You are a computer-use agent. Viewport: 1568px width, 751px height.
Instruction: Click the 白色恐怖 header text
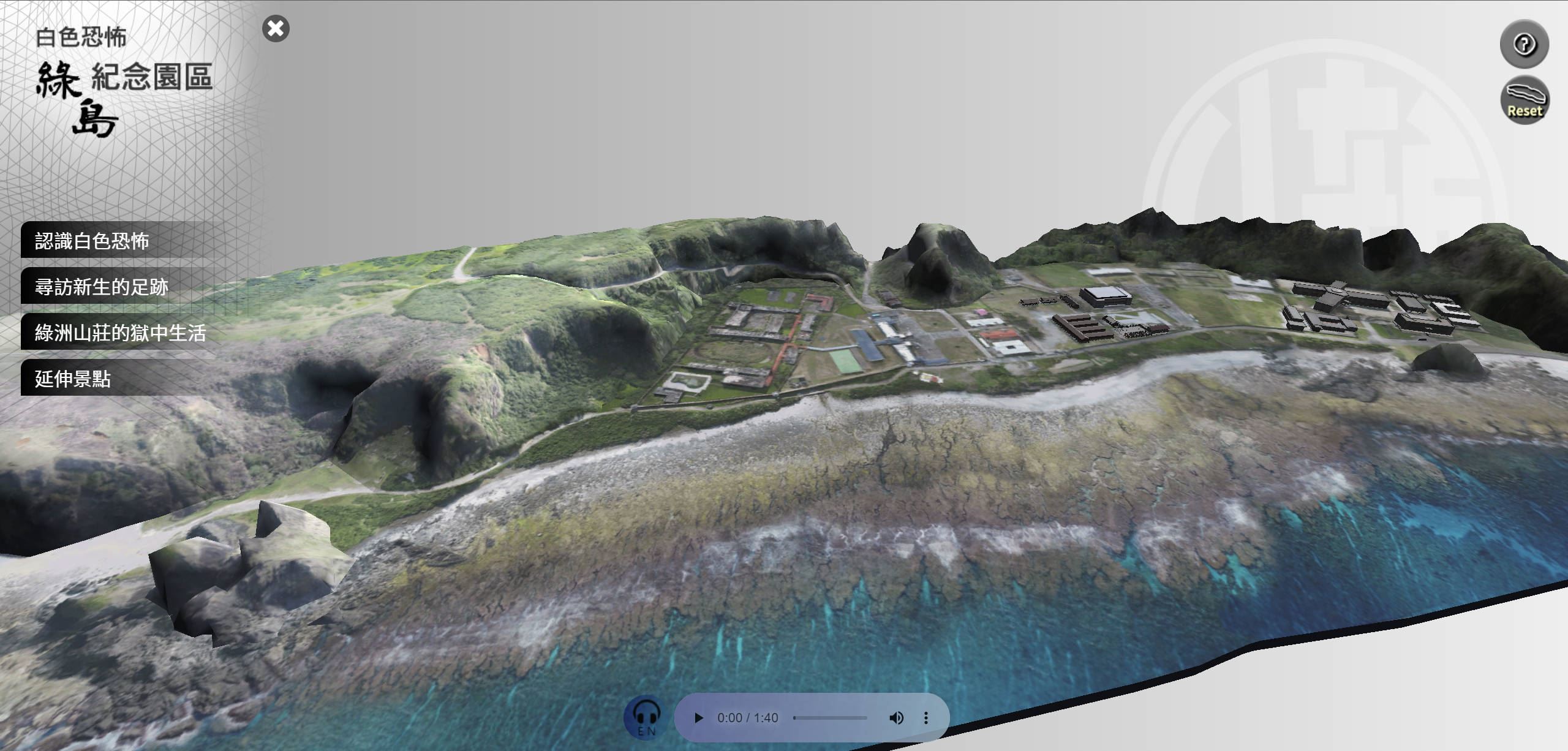81,37
